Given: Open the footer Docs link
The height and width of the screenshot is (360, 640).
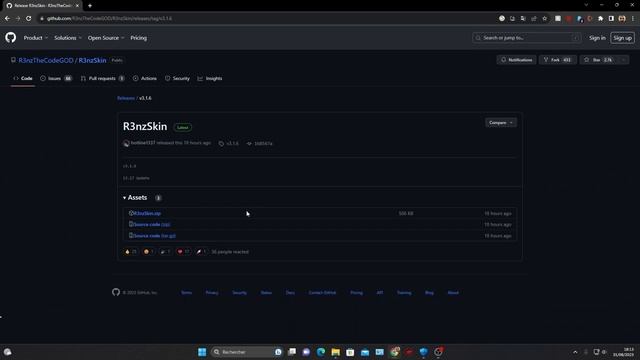Looking at the screenshot, I should click(290, 293).
